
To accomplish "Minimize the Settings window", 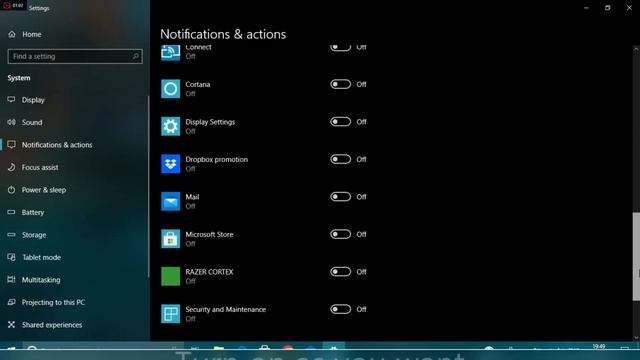I will (x=586, y=8).
